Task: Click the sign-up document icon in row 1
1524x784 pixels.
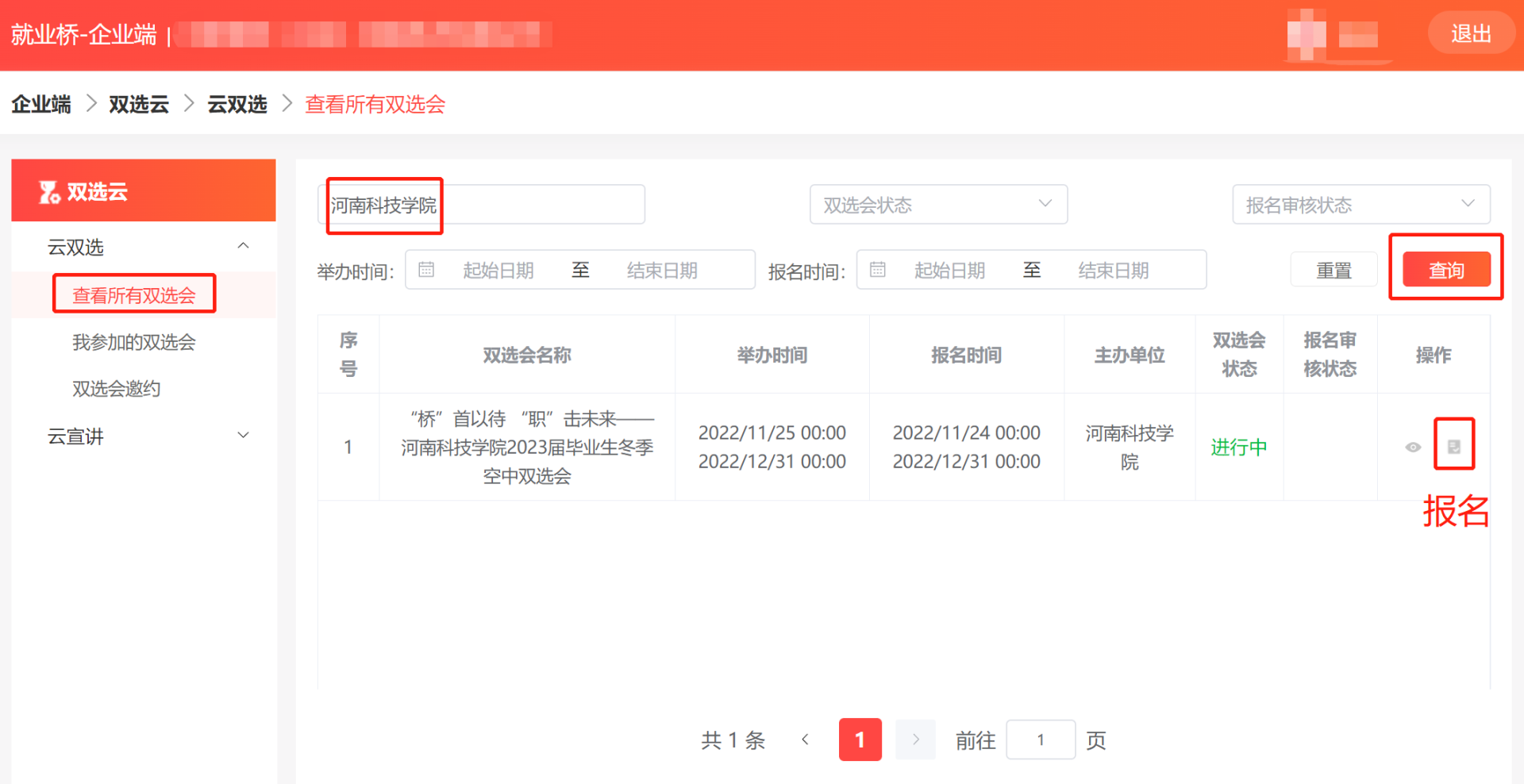Action: [x=1454, y=447]
